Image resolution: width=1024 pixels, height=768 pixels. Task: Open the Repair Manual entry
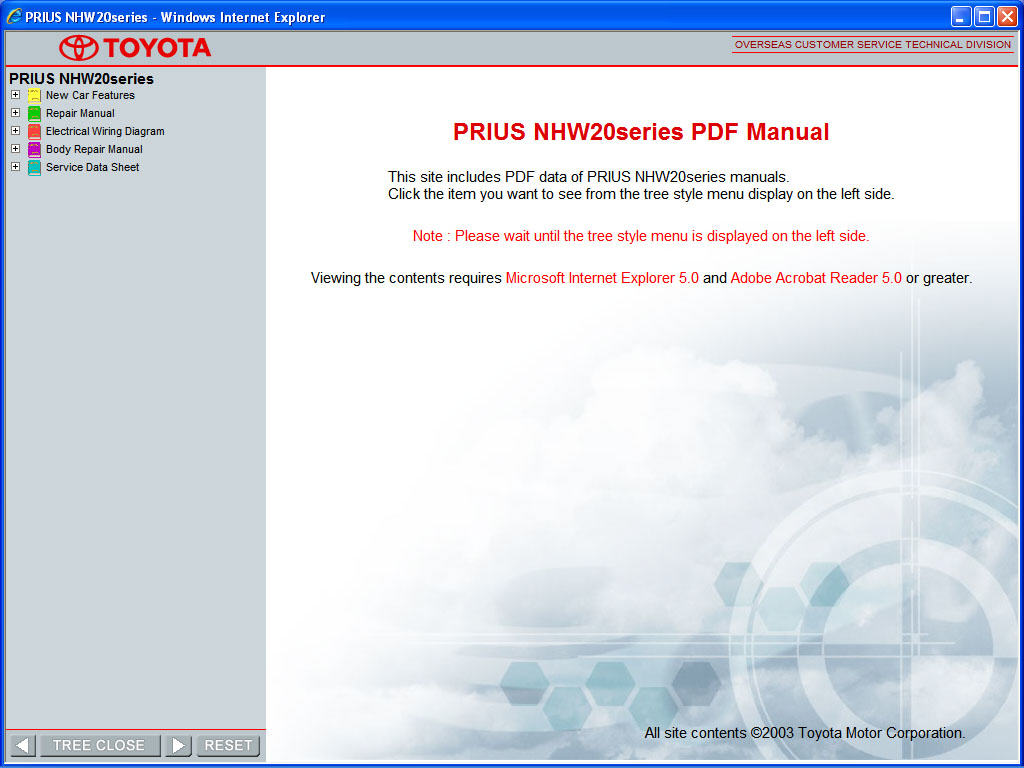(80, 114)
